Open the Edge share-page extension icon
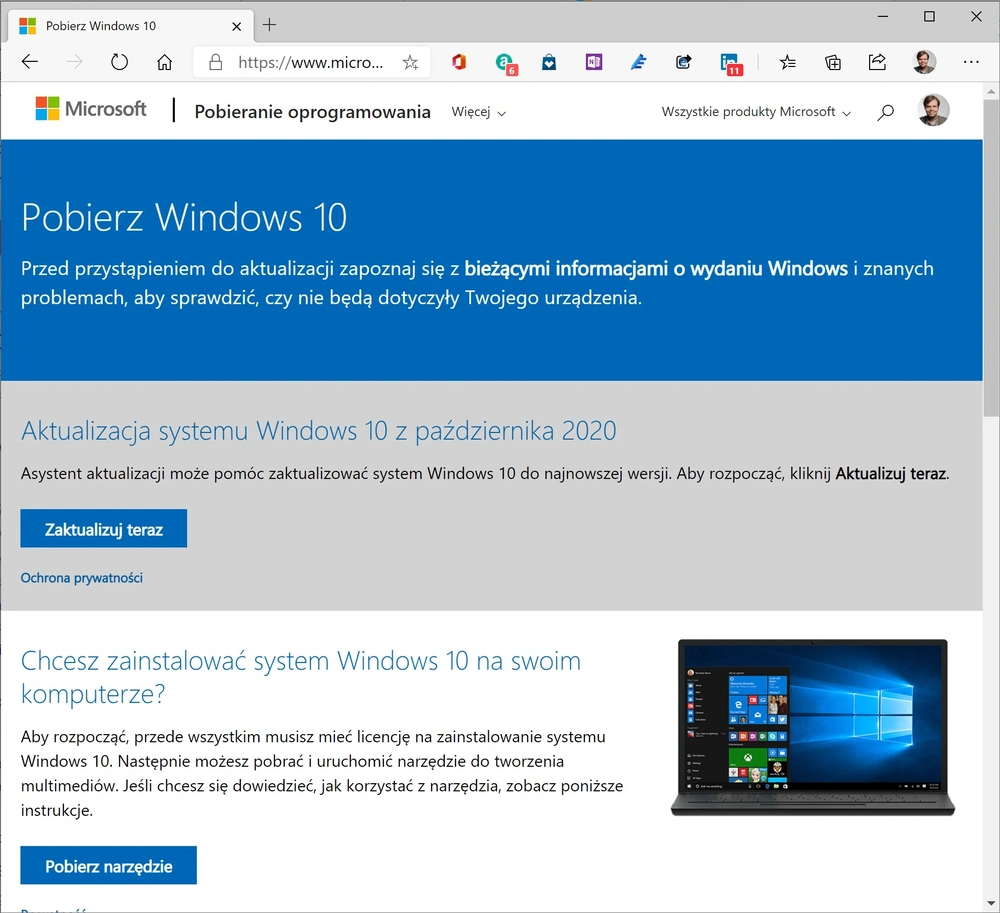 pos(683,62)
